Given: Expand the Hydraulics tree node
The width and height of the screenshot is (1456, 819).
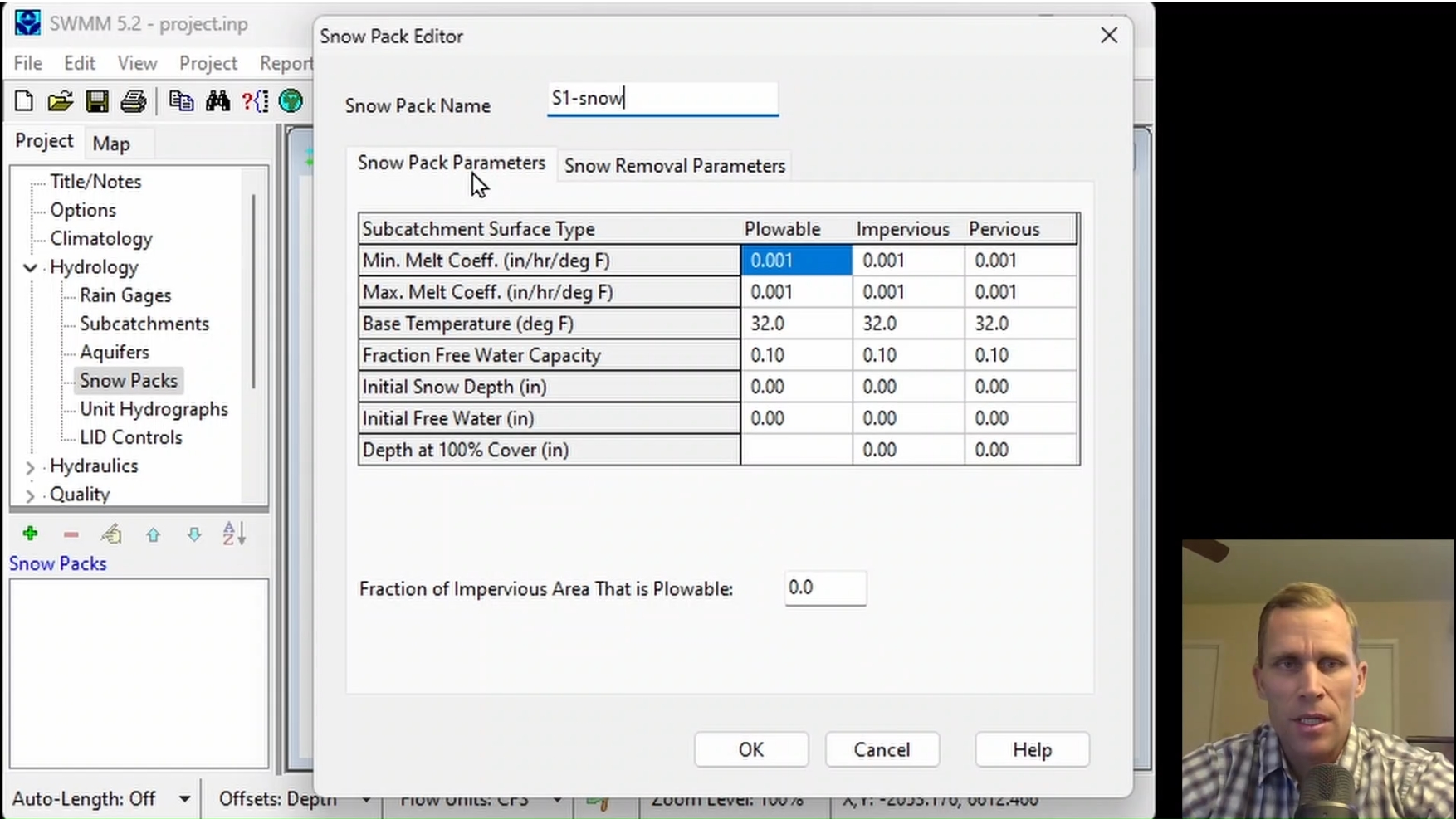Looking at the screenshot, I should 30,467.
